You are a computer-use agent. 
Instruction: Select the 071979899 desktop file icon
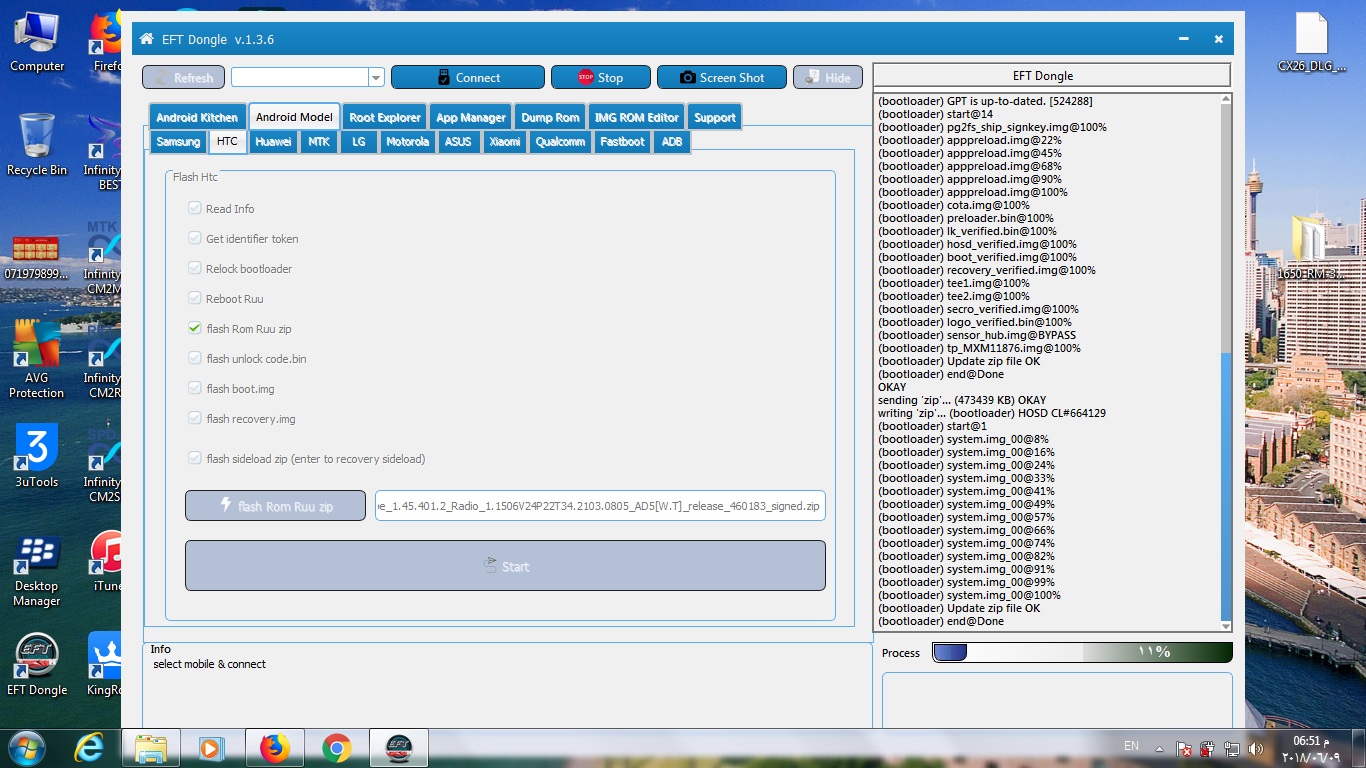pos(37,256)
